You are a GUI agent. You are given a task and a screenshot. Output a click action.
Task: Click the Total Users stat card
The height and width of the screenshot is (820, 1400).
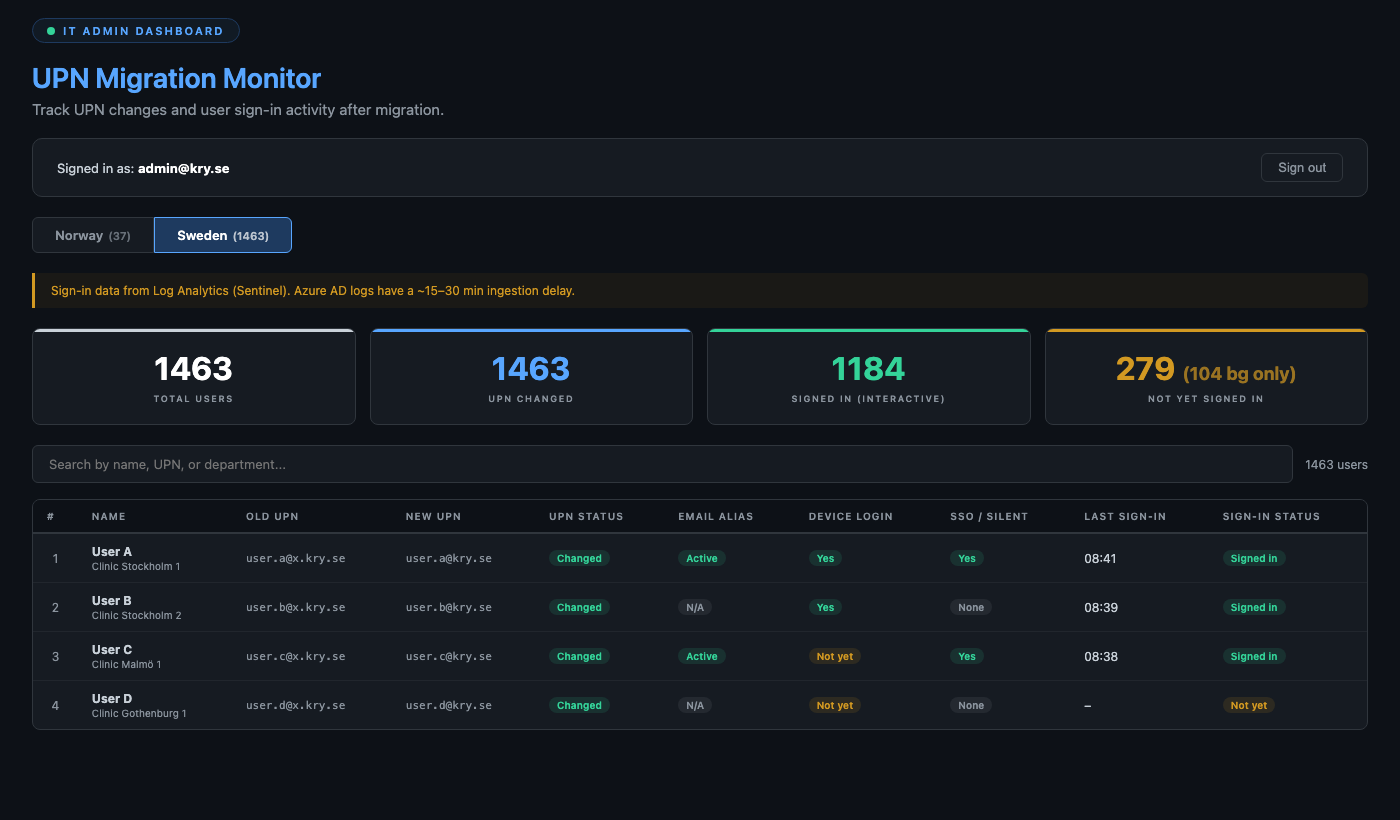tap(194, 377)
